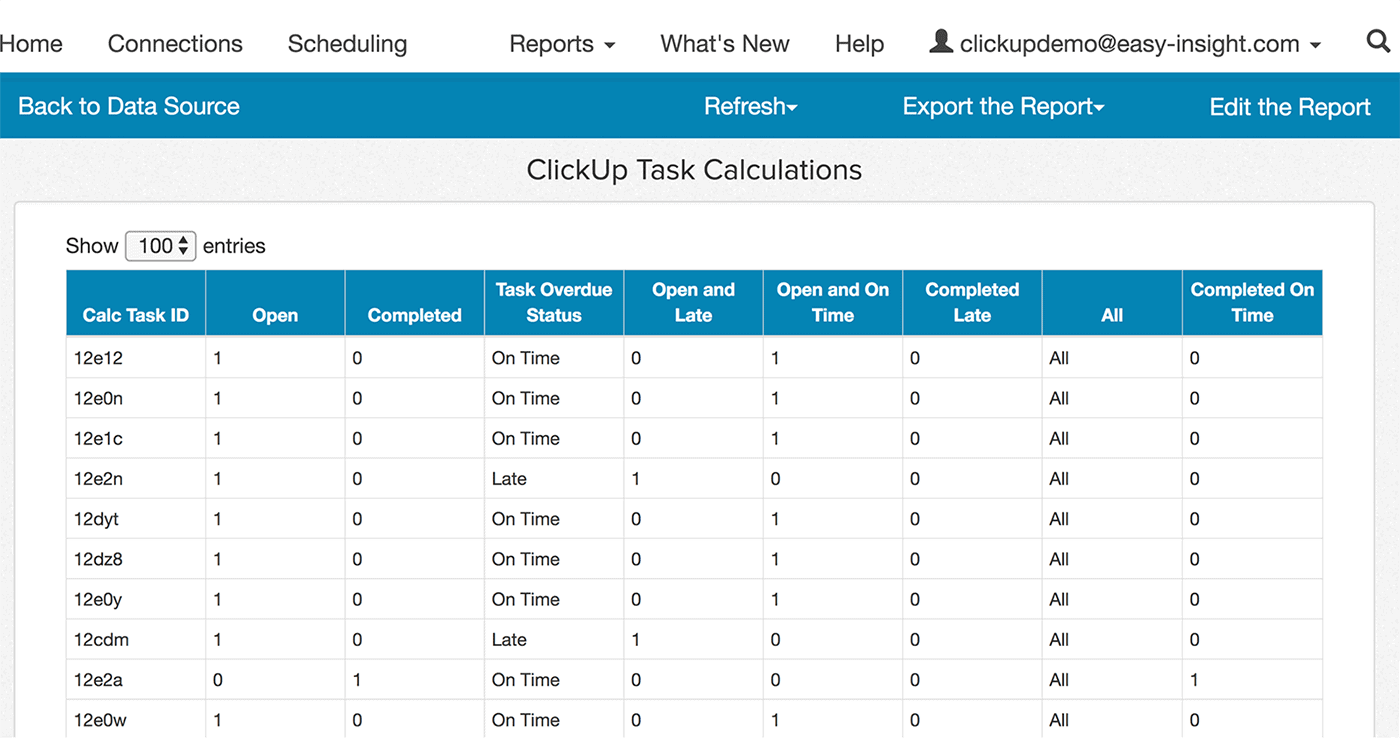Go to Home
This screenshot has width=1400, height=738.
[x=31, y=44]
